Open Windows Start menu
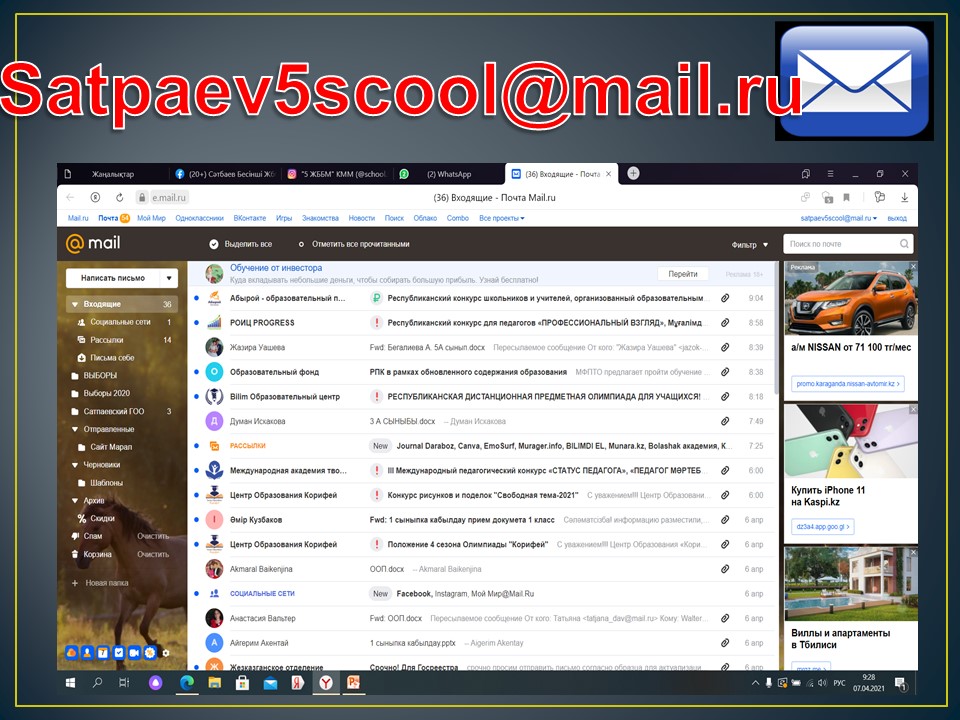Image resolution: width=960 pixels, height=720 pixels. [70, 683]
